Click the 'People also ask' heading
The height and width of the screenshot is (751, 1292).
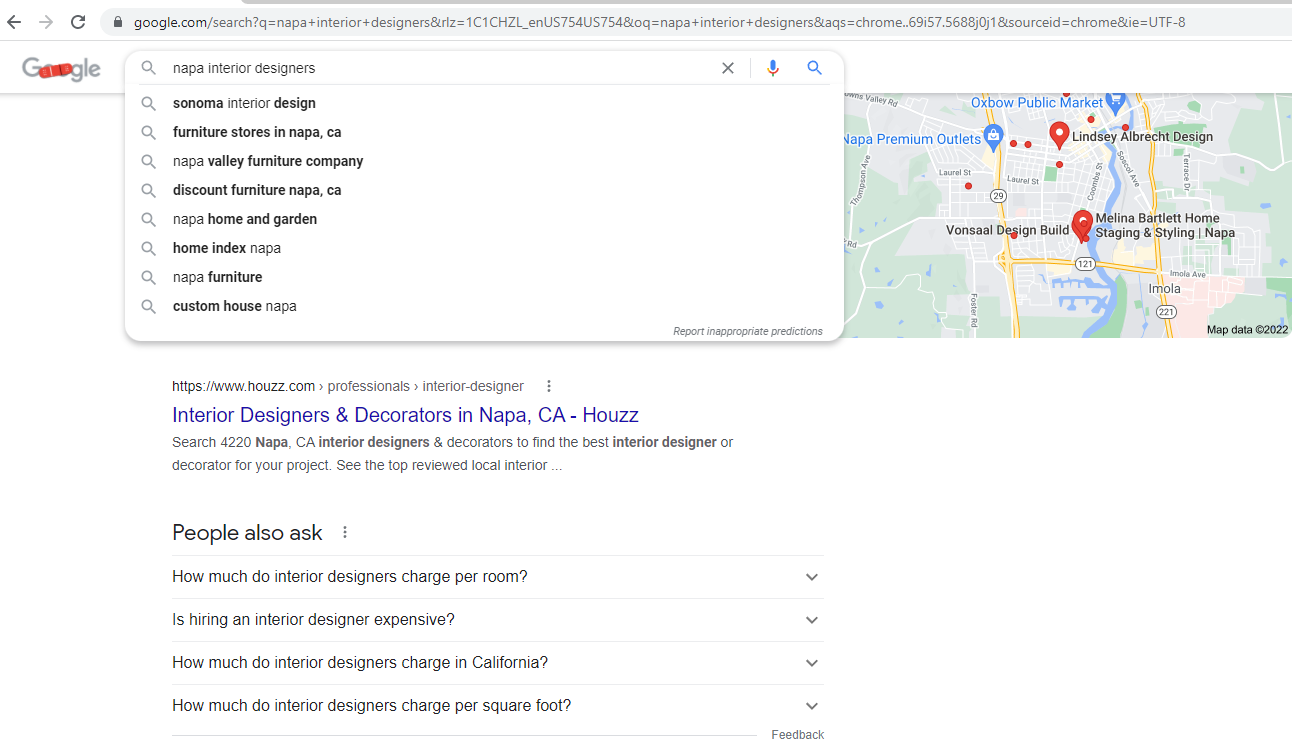(247, 533)
